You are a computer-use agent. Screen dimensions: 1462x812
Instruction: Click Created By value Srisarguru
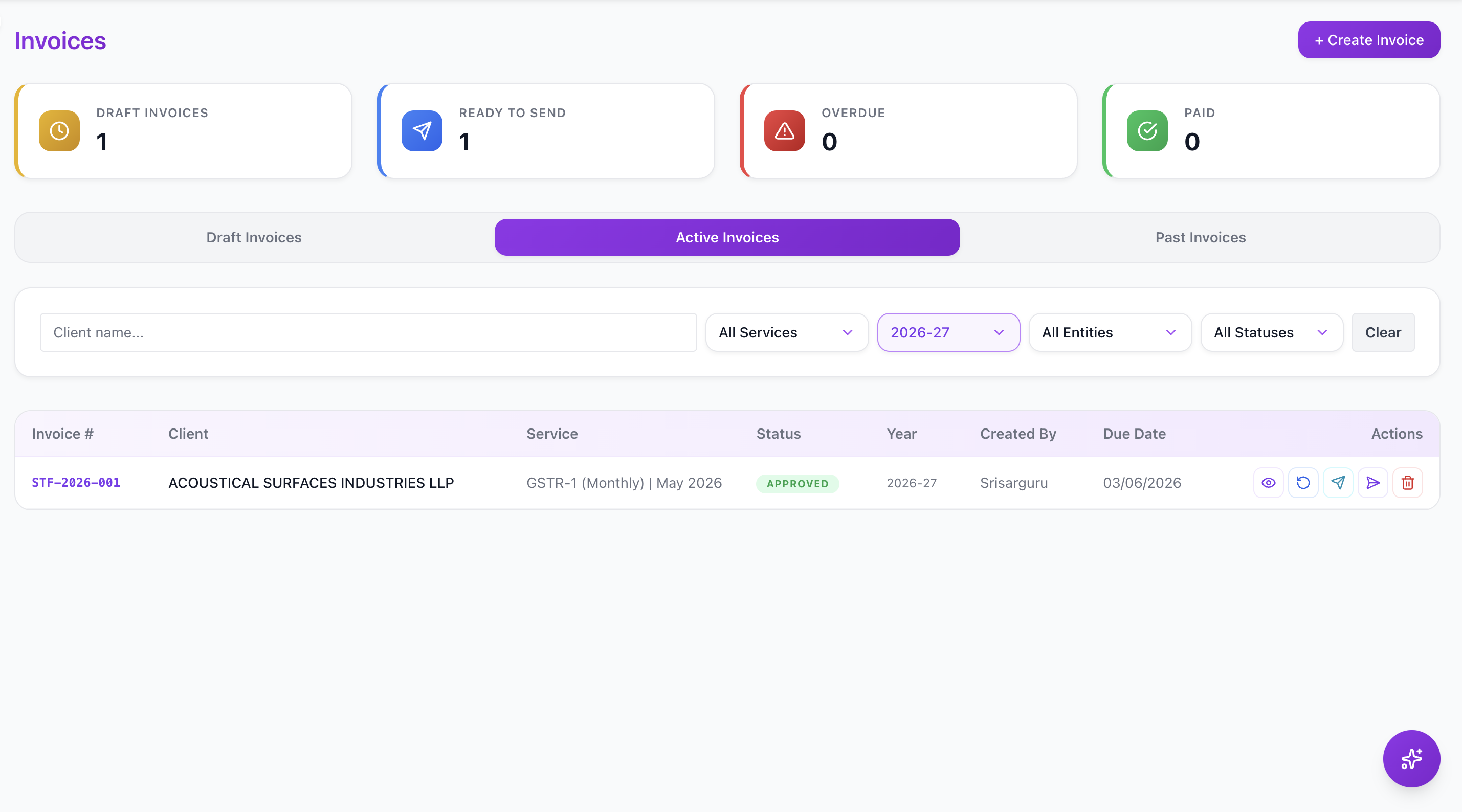[x=1014, y=483]
